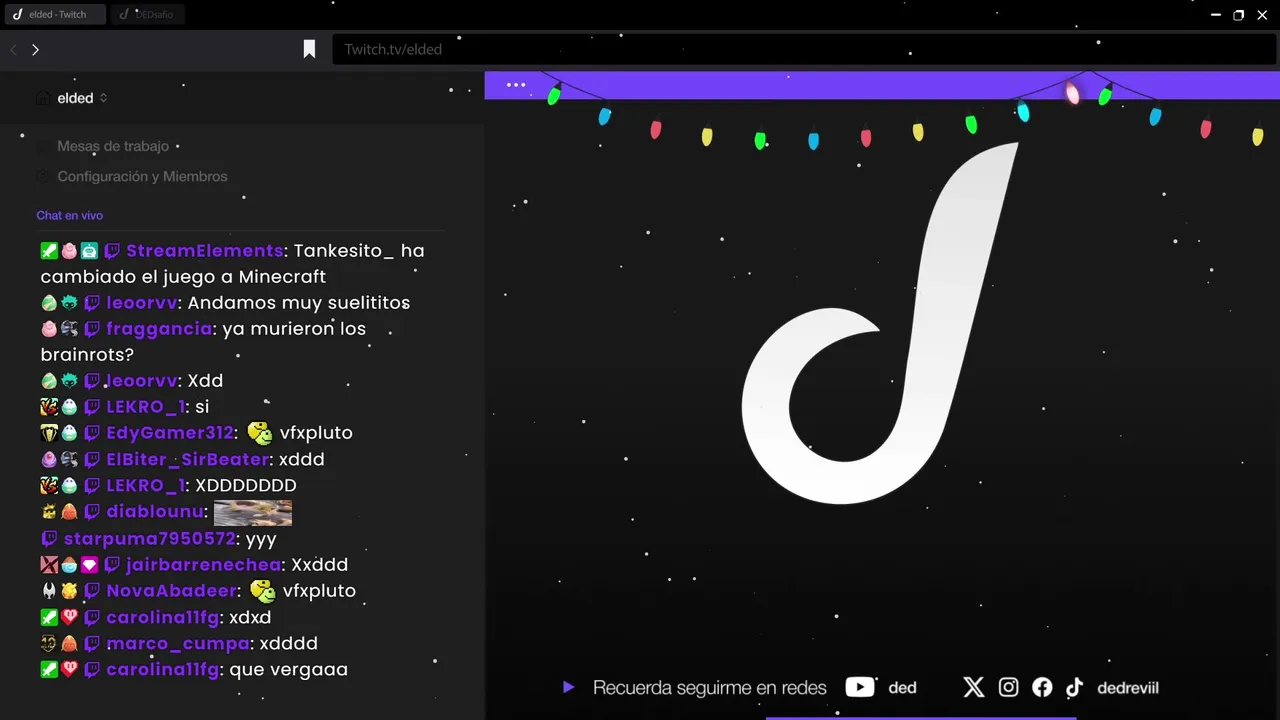Click the YouTube icon in bottom banner
This screenshot has width=1280, height=720.
pos(860,687)
